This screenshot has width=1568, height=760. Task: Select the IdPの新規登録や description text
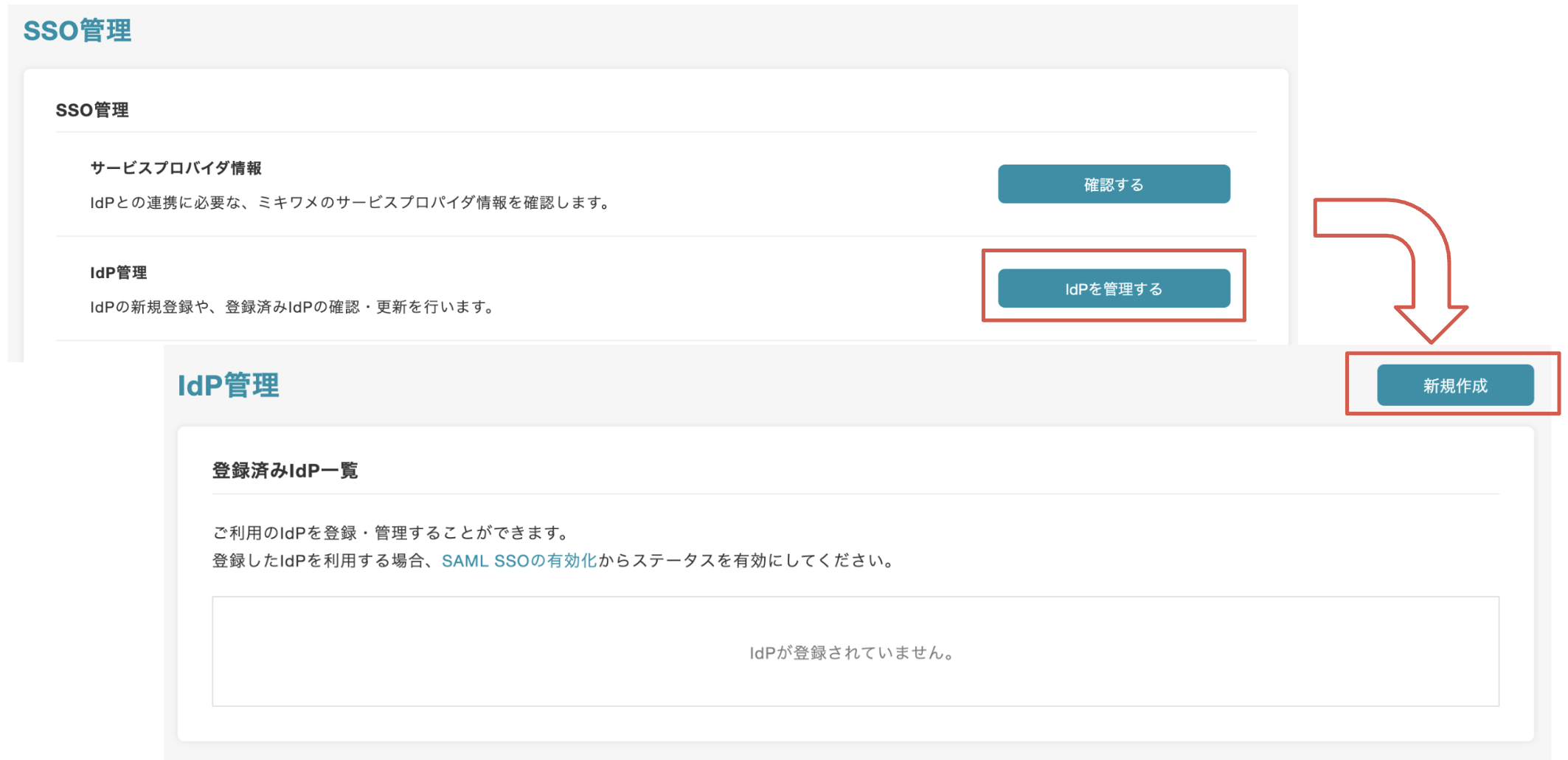292,307
